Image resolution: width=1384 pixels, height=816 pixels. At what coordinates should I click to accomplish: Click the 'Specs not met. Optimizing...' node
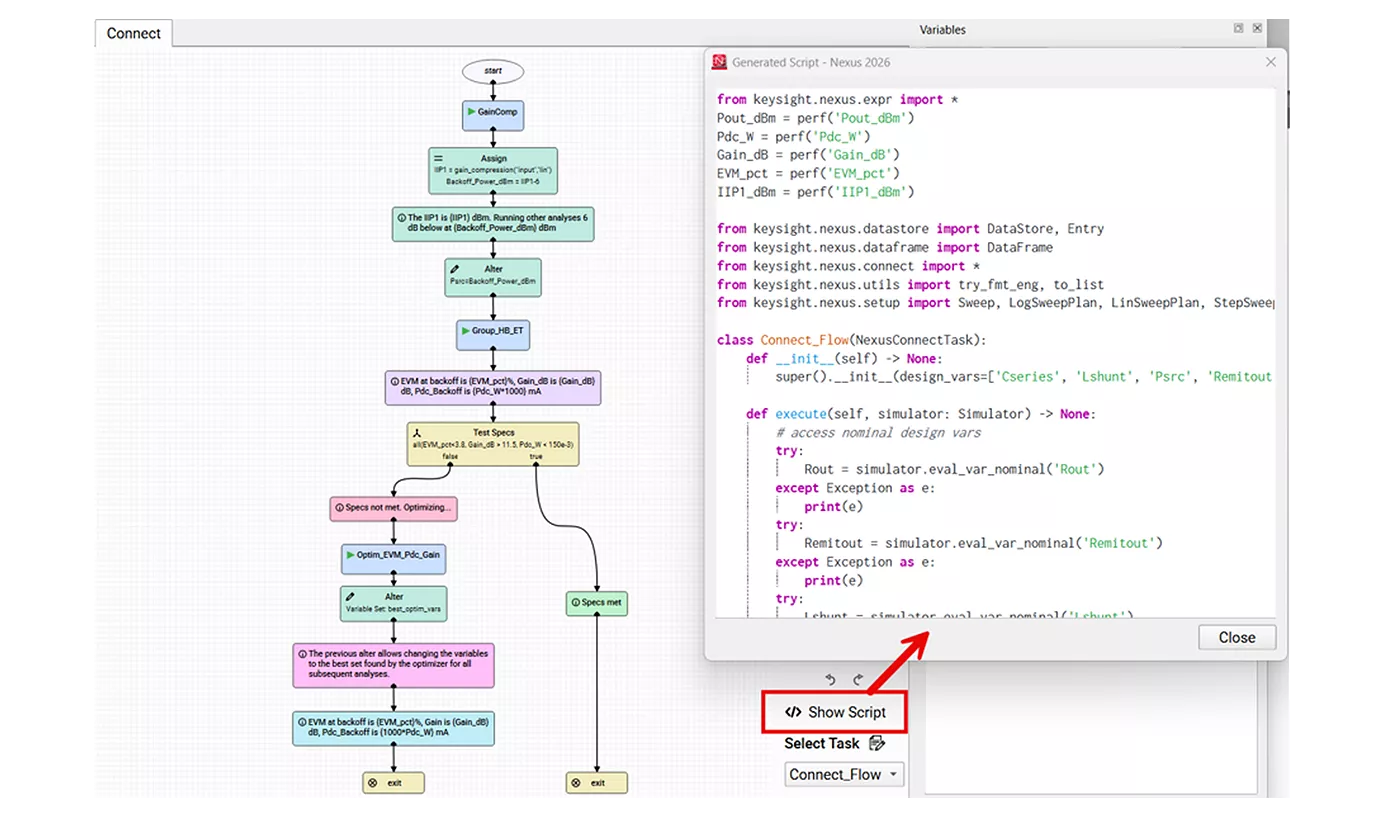click(394, 508)
